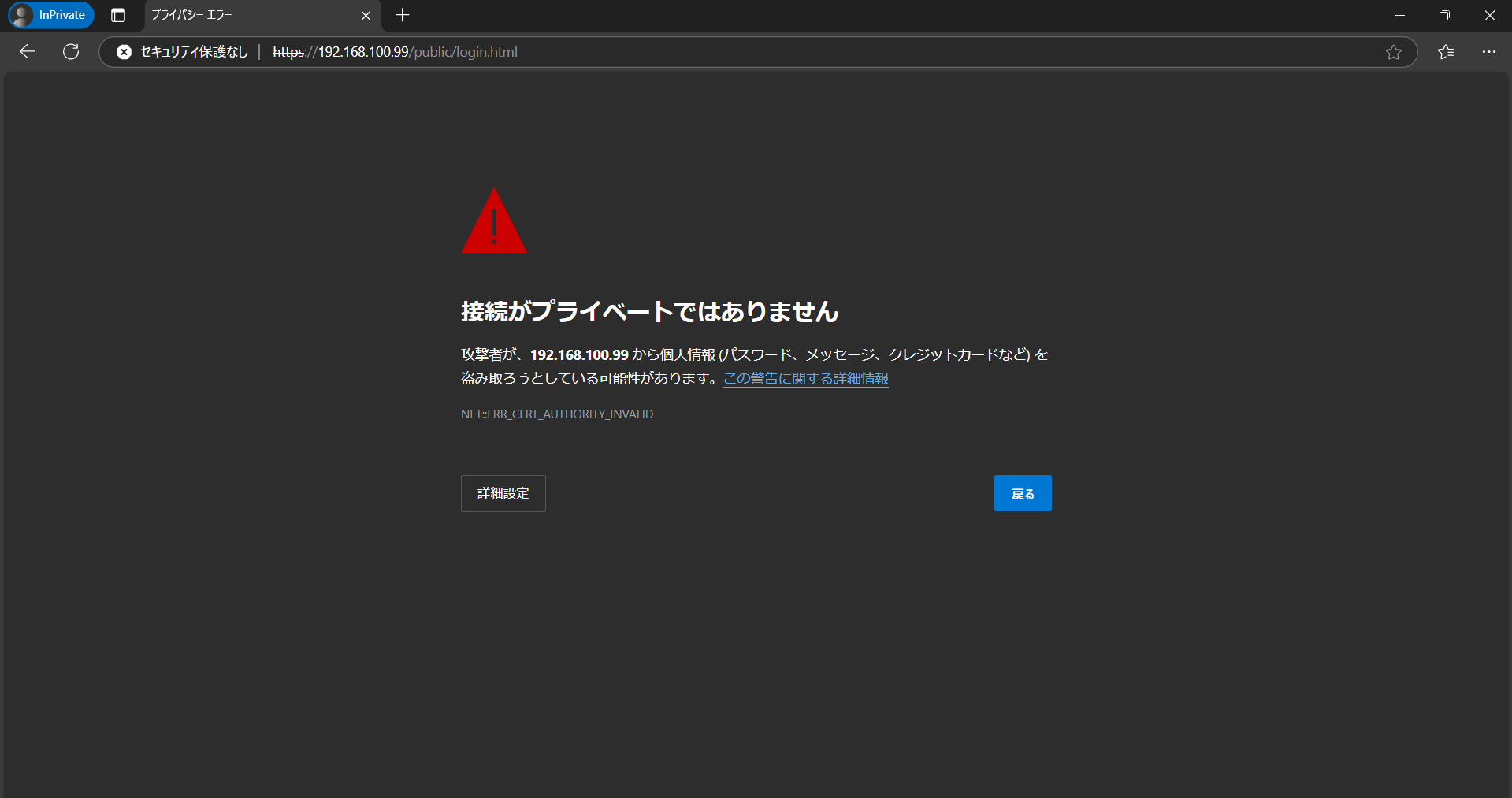Toggle the favorite star for this page
Image resolution: width=1512 pixels, height=798 pixels.
(x=1392, y=52)
